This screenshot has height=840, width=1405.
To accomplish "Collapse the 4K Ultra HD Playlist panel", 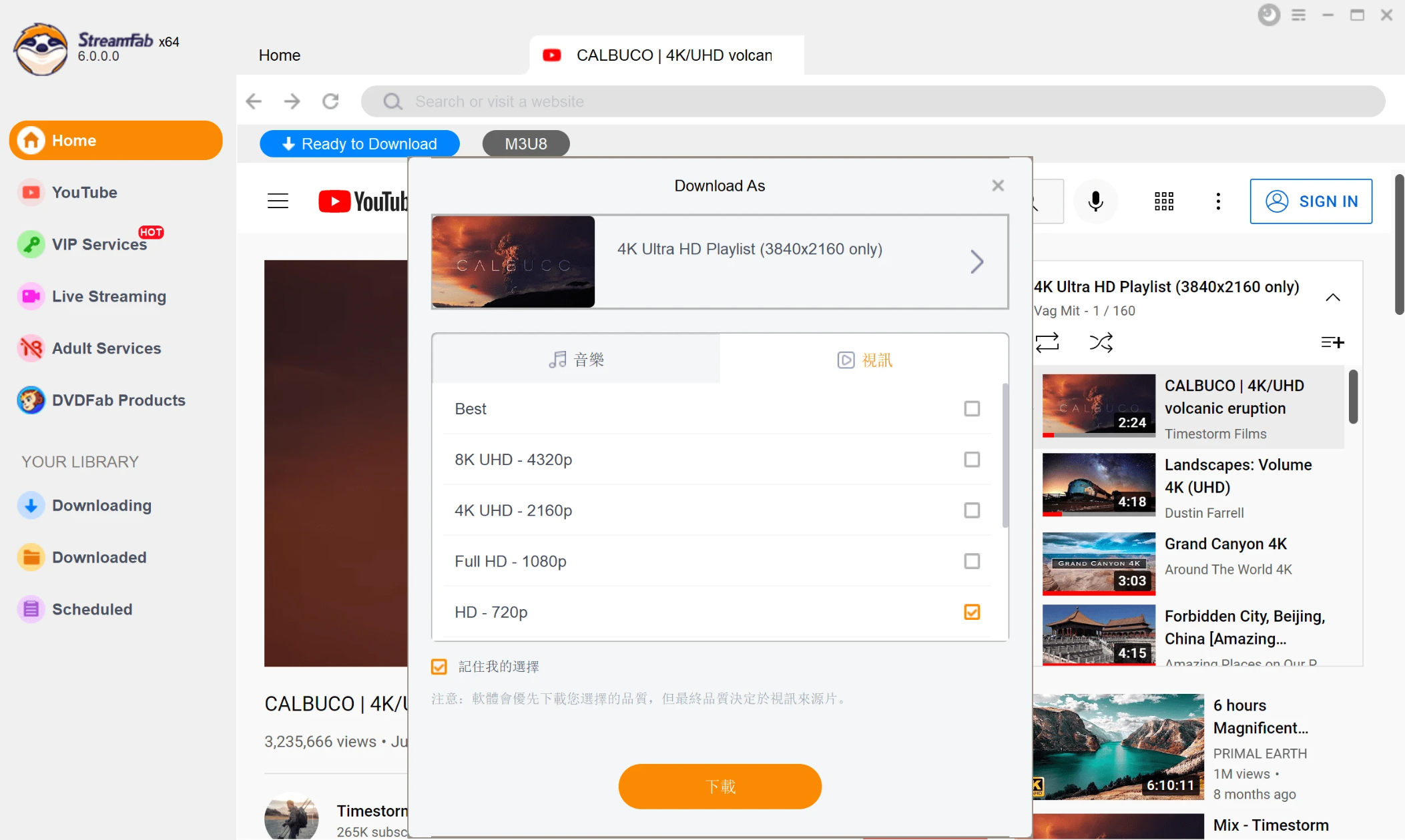I will [1333, 298].
